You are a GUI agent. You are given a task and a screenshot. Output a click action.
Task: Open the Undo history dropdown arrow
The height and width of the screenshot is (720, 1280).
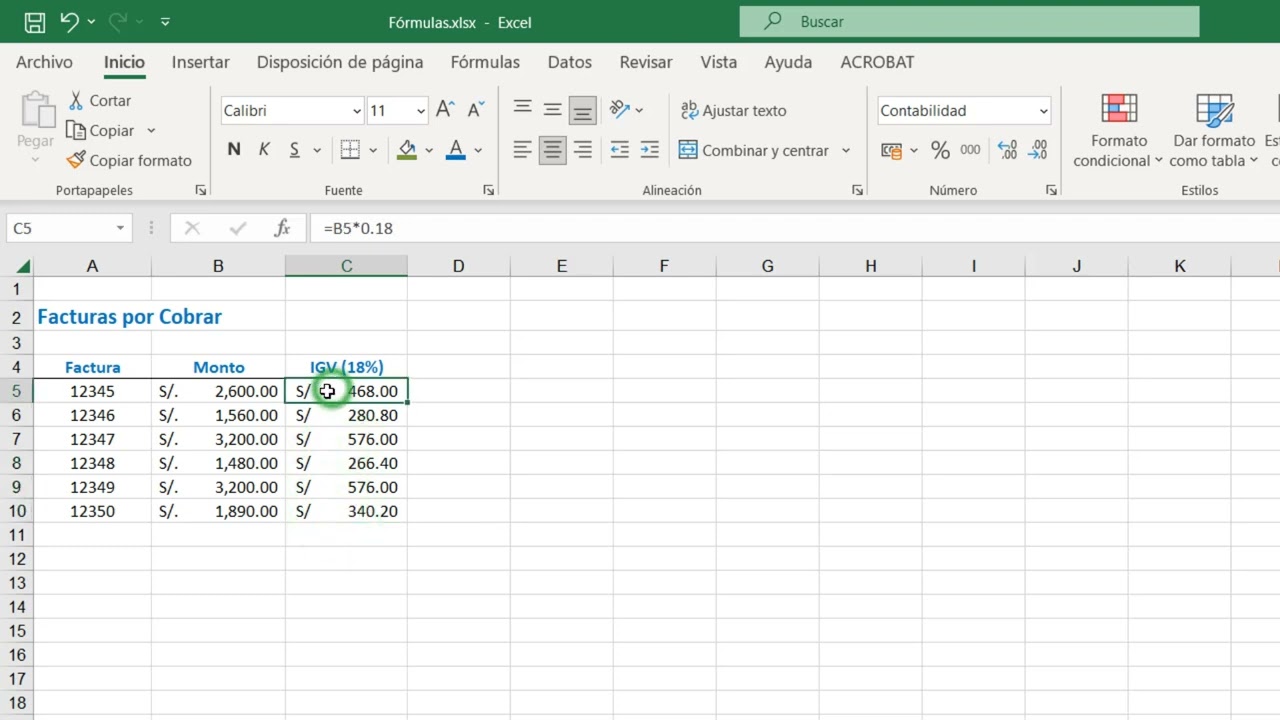91,22
